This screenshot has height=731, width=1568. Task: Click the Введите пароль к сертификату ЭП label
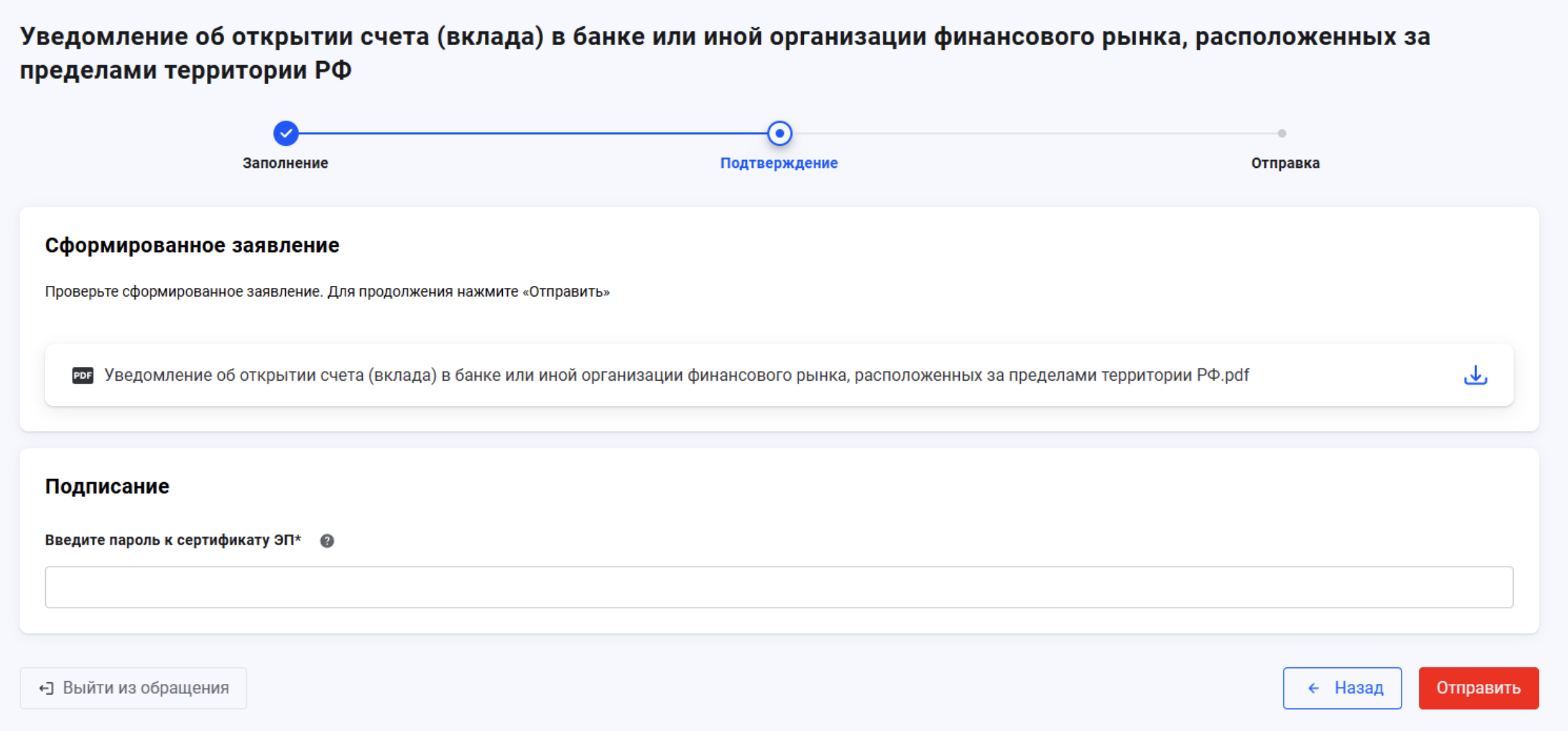coord(172,540)
